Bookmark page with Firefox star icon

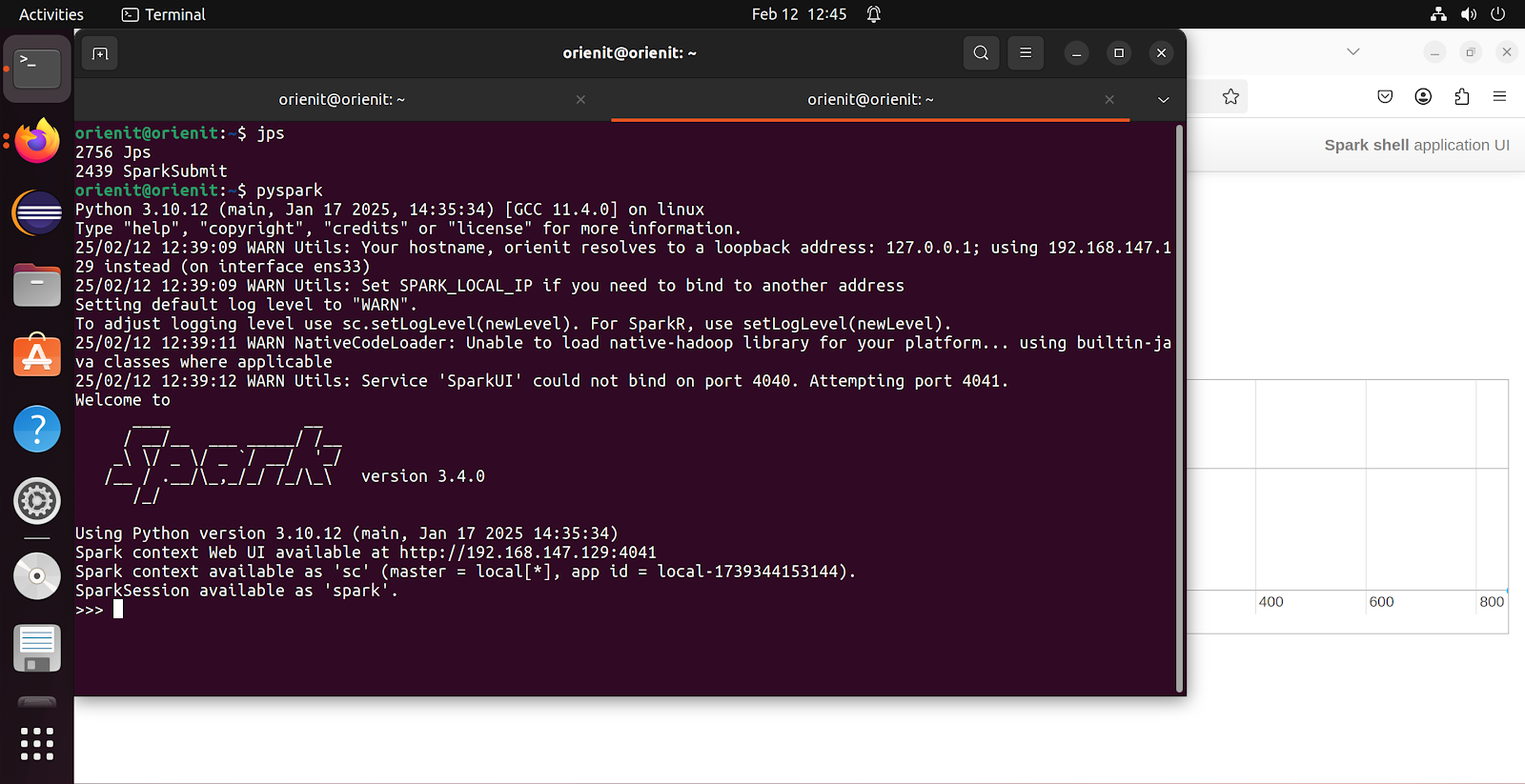(1230, 96)
